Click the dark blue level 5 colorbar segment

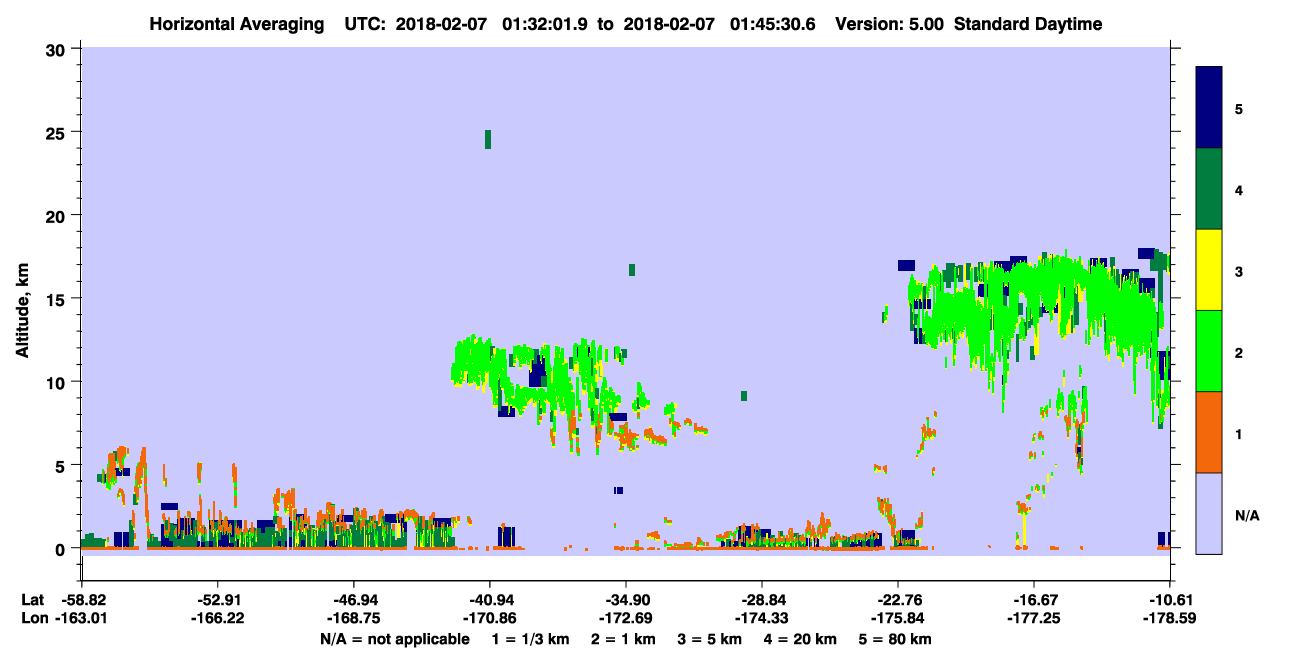[x=1209, y=108]
